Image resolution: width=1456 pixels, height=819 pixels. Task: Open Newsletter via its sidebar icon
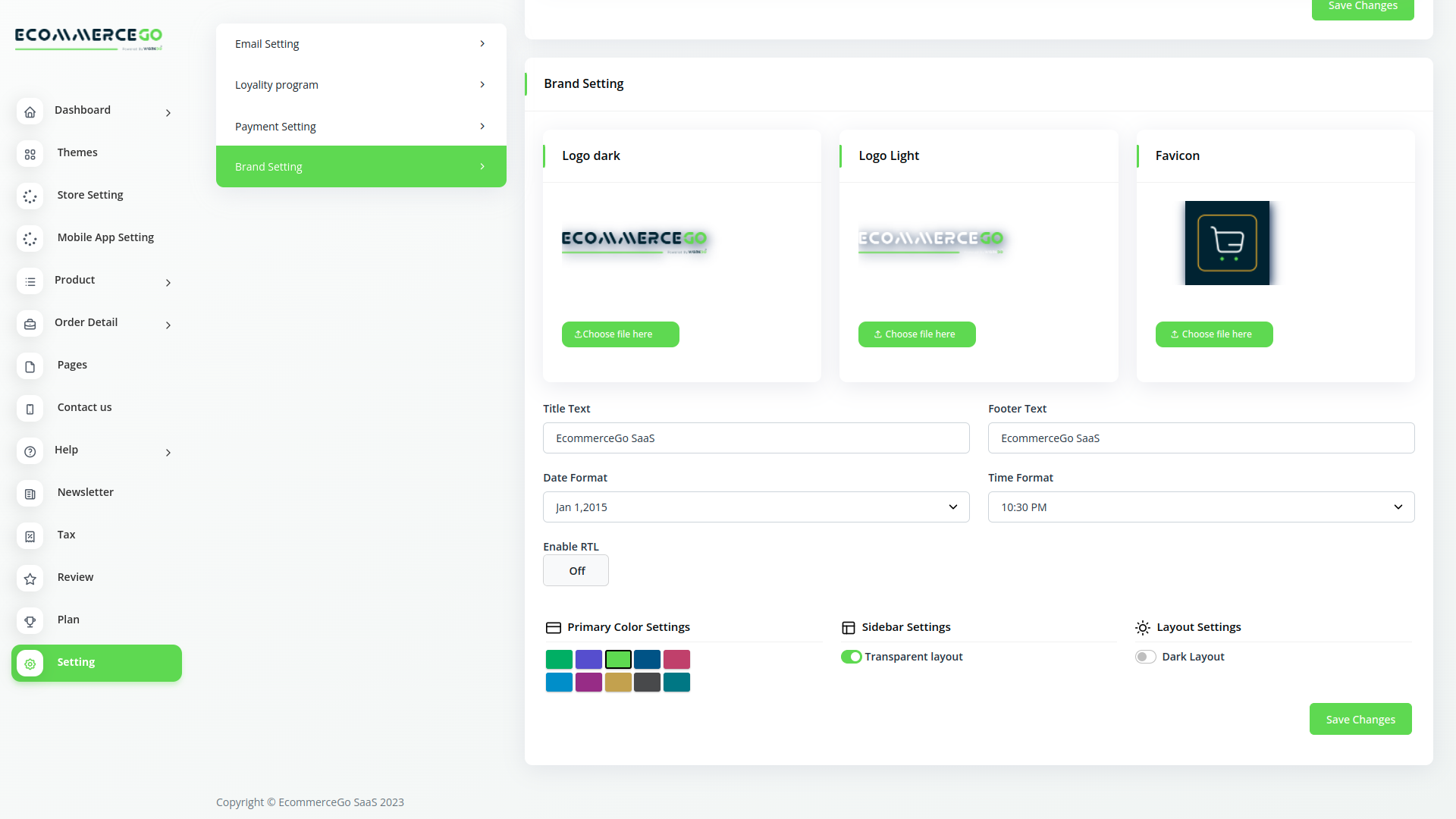point(30,494)
